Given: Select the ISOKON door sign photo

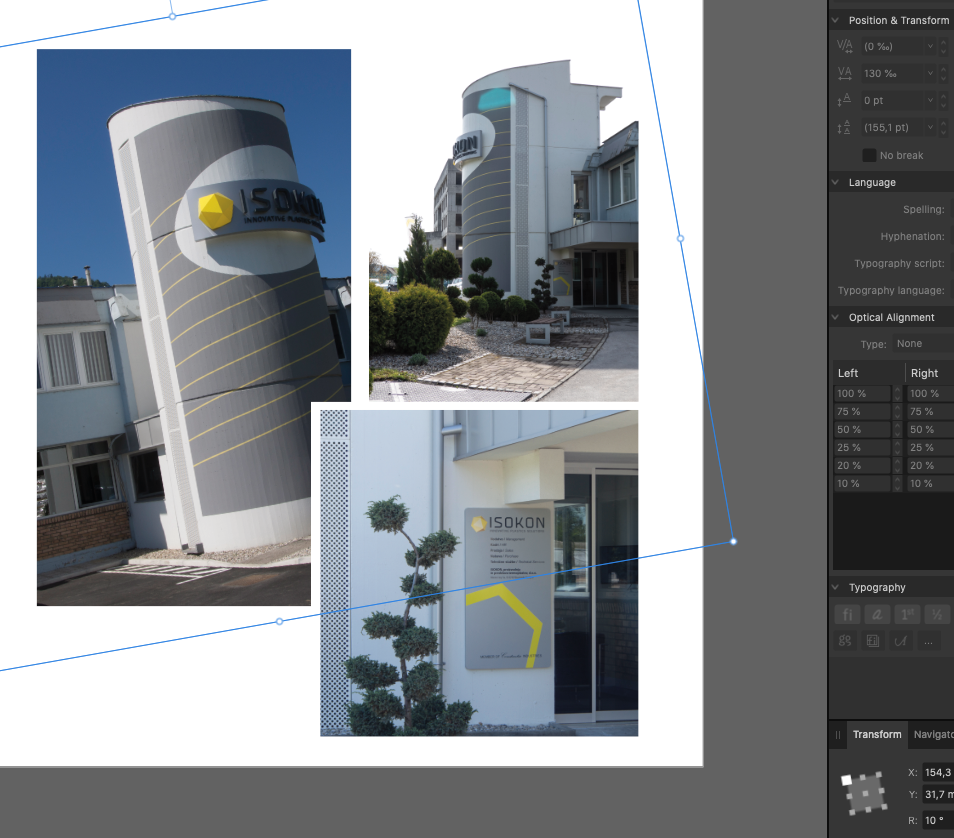Looking at the screenshot, I should click(x=479, y=573).
